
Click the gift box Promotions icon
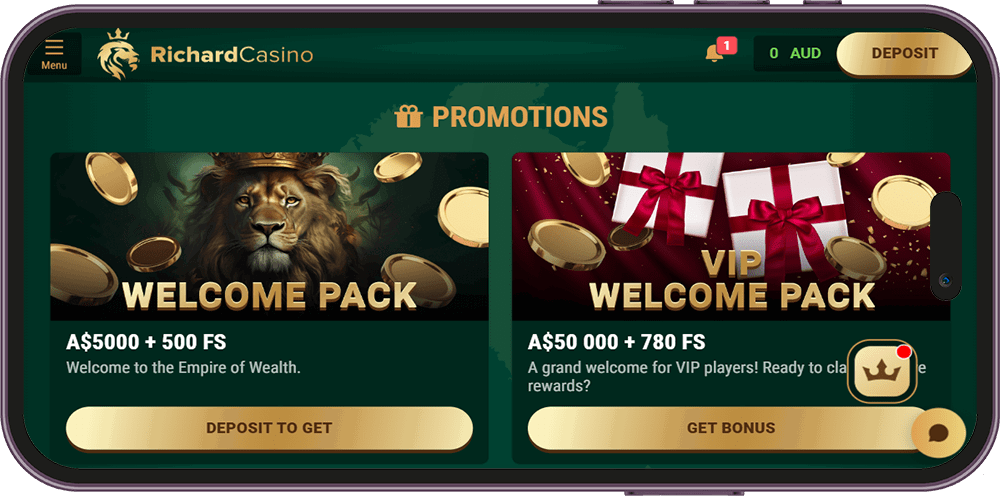(x=408, y=117)
